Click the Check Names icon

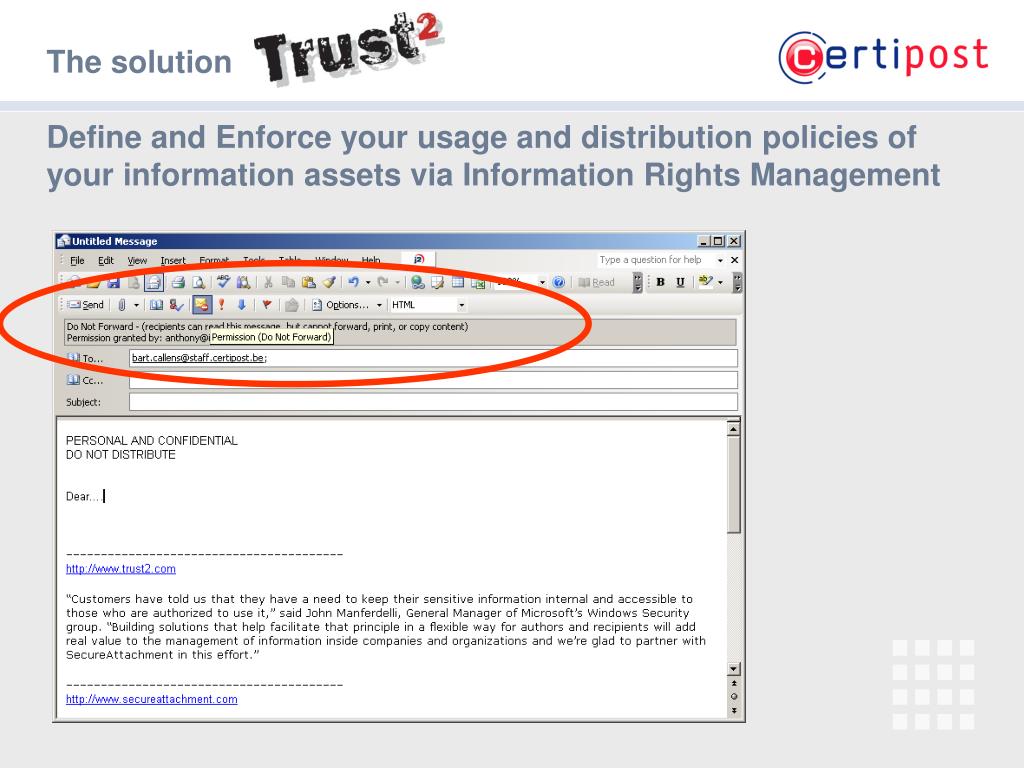(176, 305)
